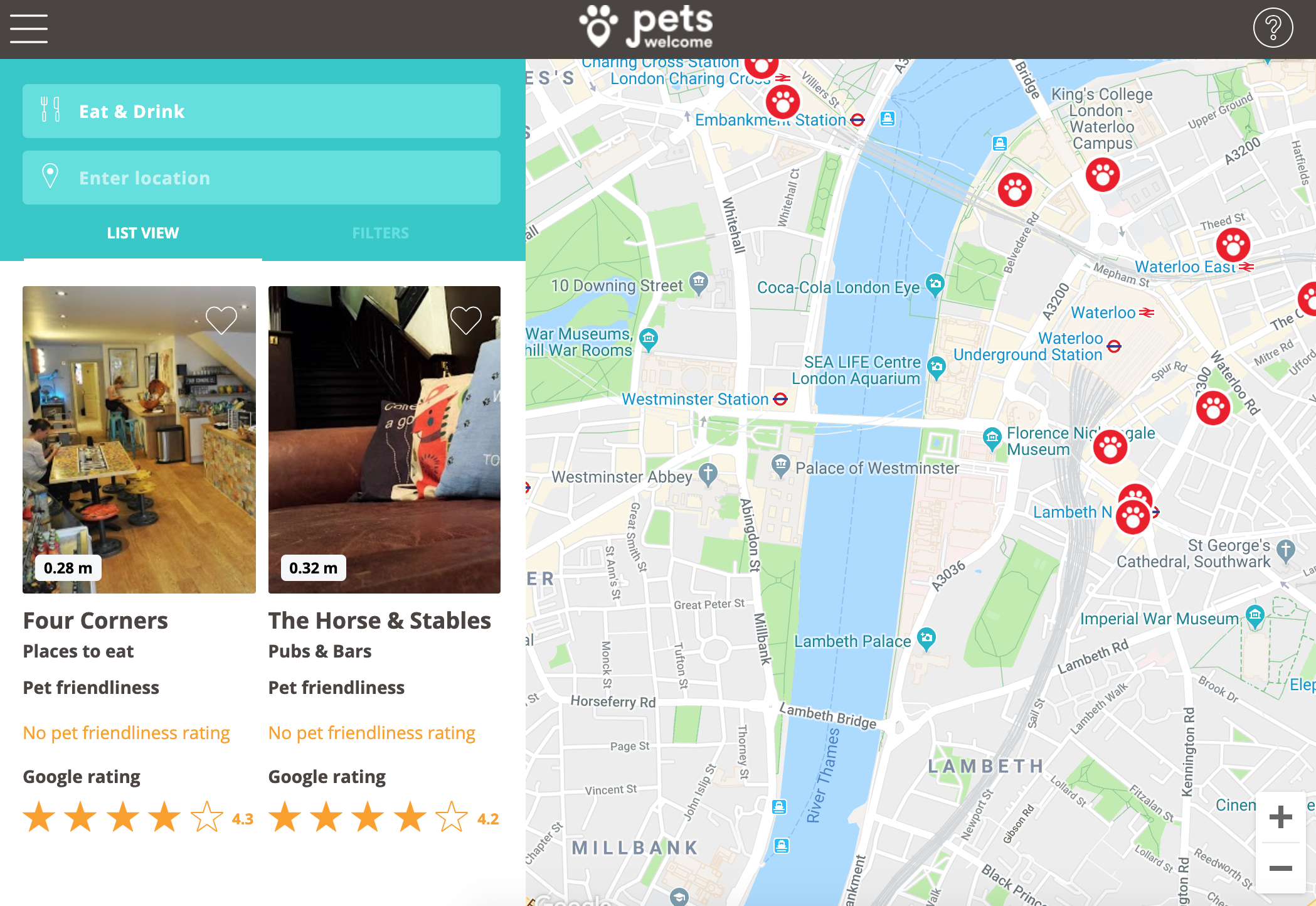Screen dimensions: 1316x906
Task: Click the Pets Welcome logo
Action: 646,27
